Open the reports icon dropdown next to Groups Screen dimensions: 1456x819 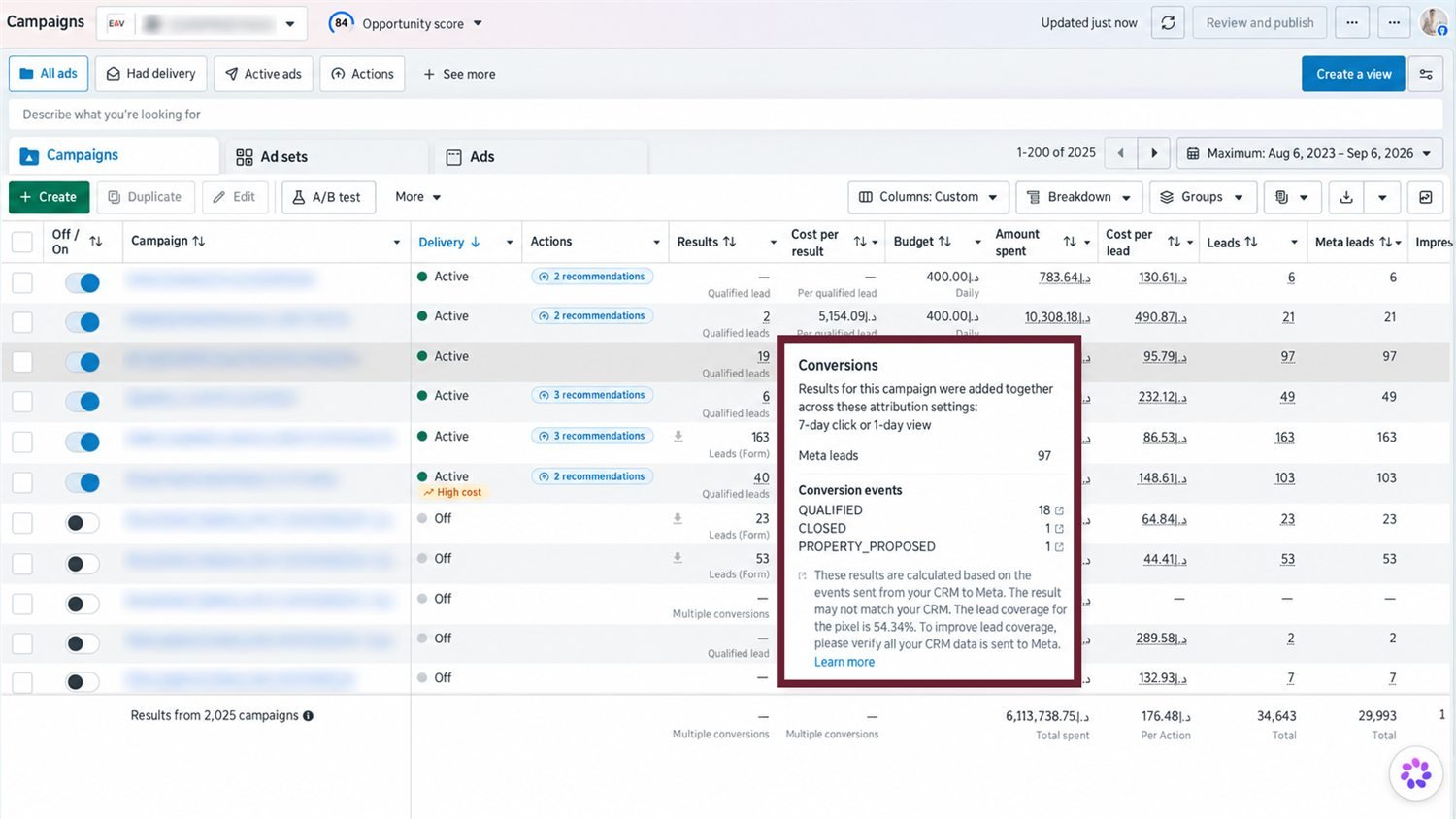1291,197
